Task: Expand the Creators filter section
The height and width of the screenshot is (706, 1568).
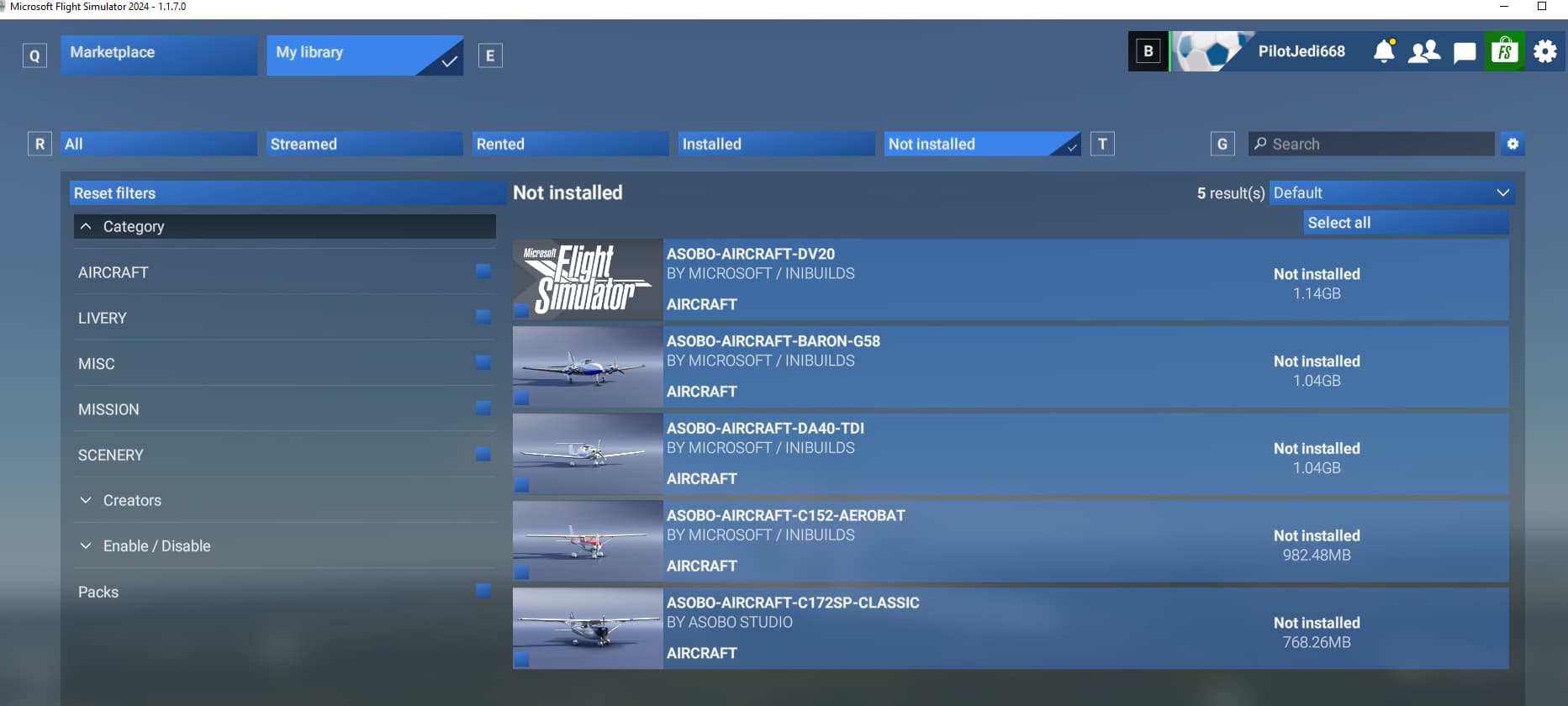Action: tap(284, 500)
